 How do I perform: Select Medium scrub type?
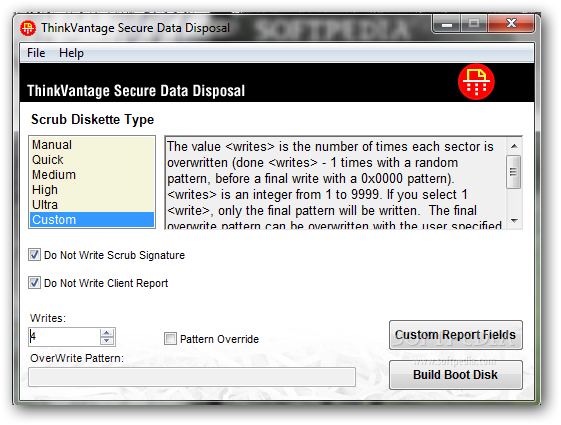[x=92, y=175]
